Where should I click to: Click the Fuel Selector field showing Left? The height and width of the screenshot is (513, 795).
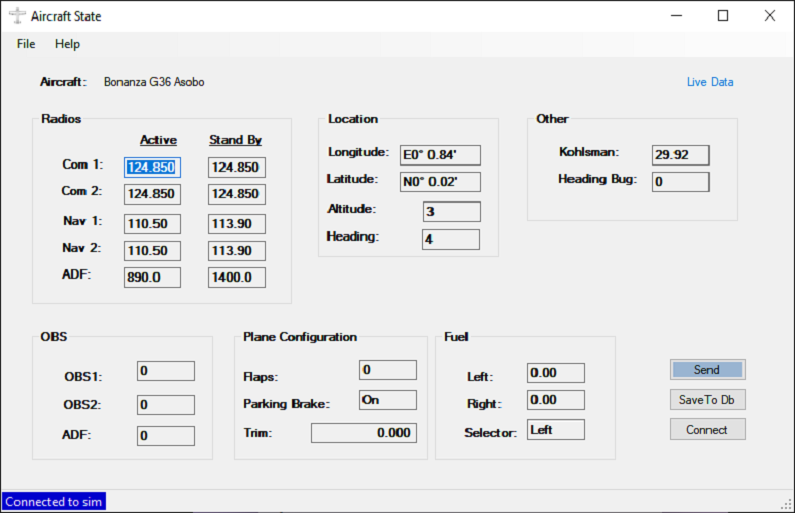click(556, 429)
